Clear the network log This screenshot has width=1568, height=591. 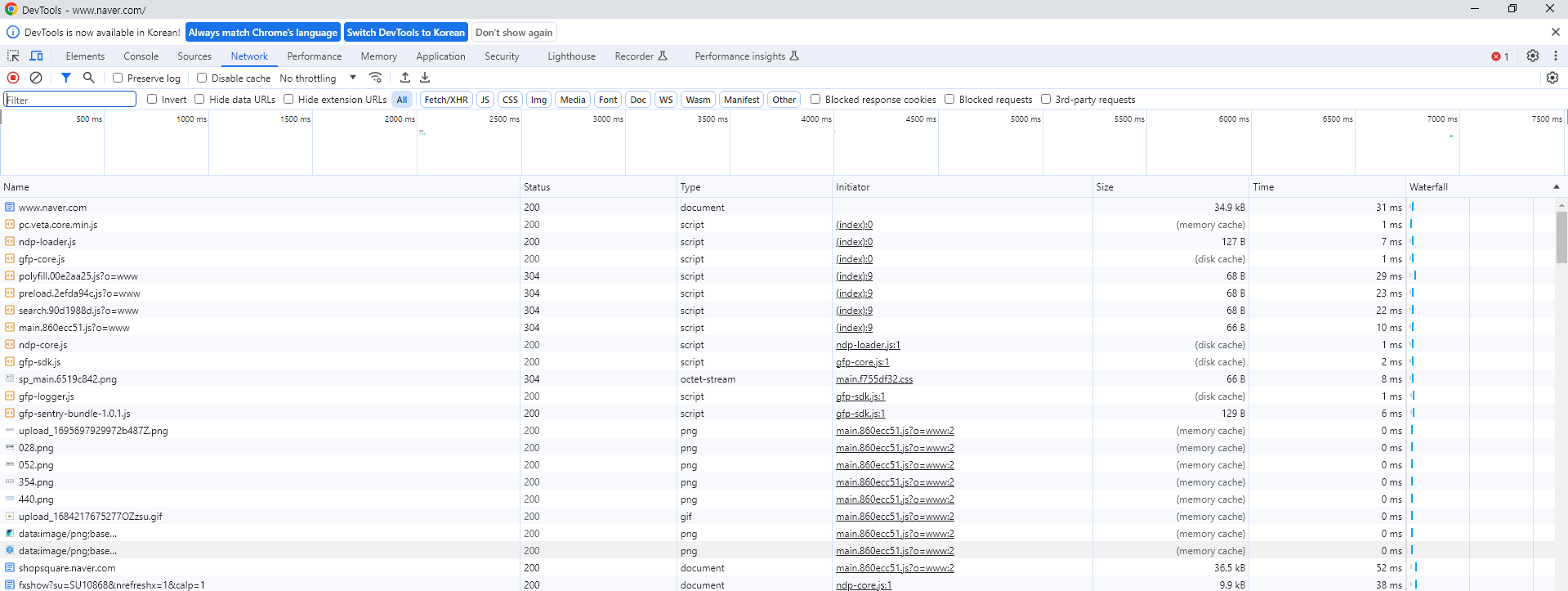(36, 78)
